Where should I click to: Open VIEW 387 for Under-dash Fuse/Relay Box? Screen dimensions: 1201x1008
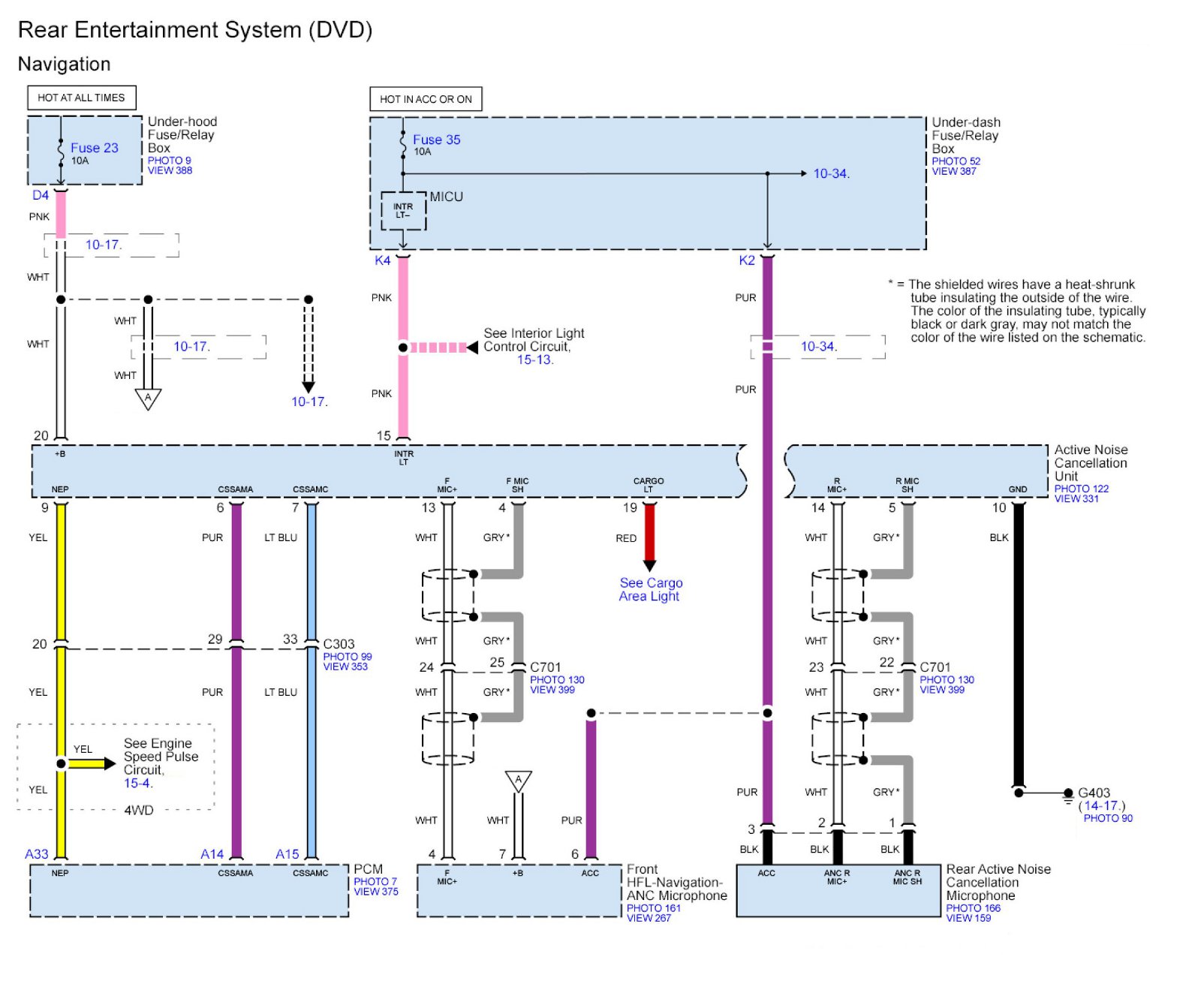coord(953,171)
